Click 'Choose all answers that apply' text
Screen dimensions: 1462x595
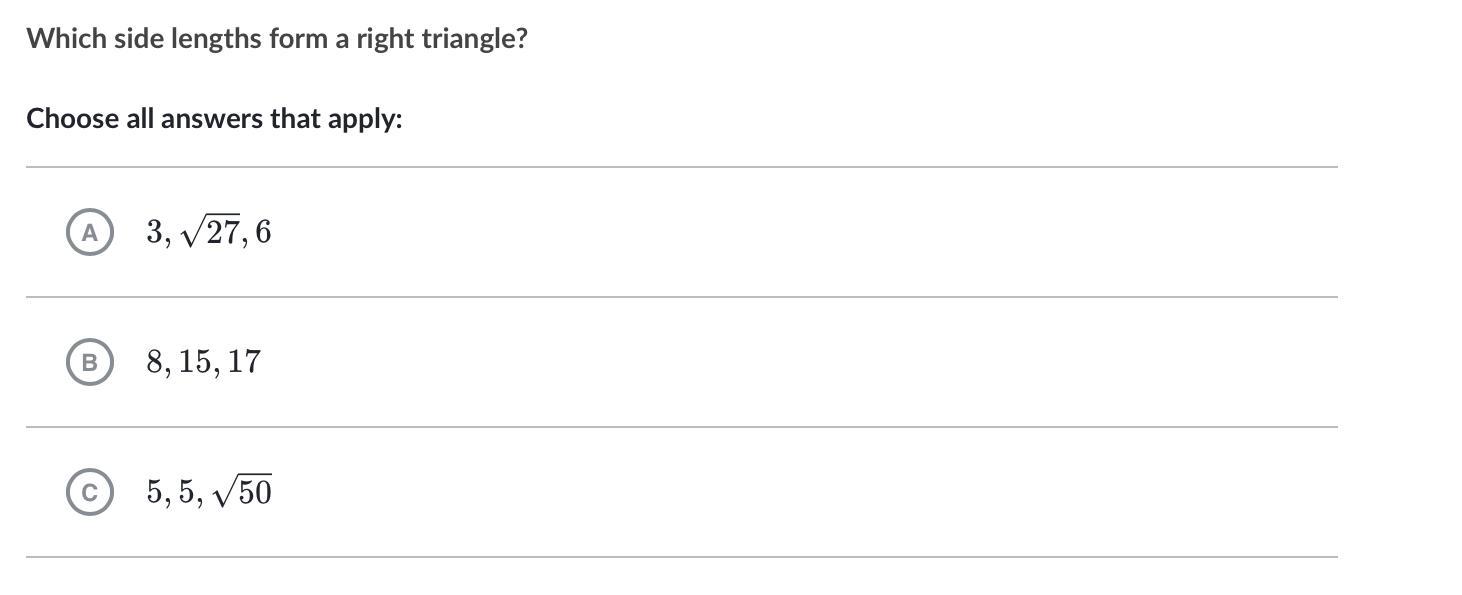[x=214, y=119]
